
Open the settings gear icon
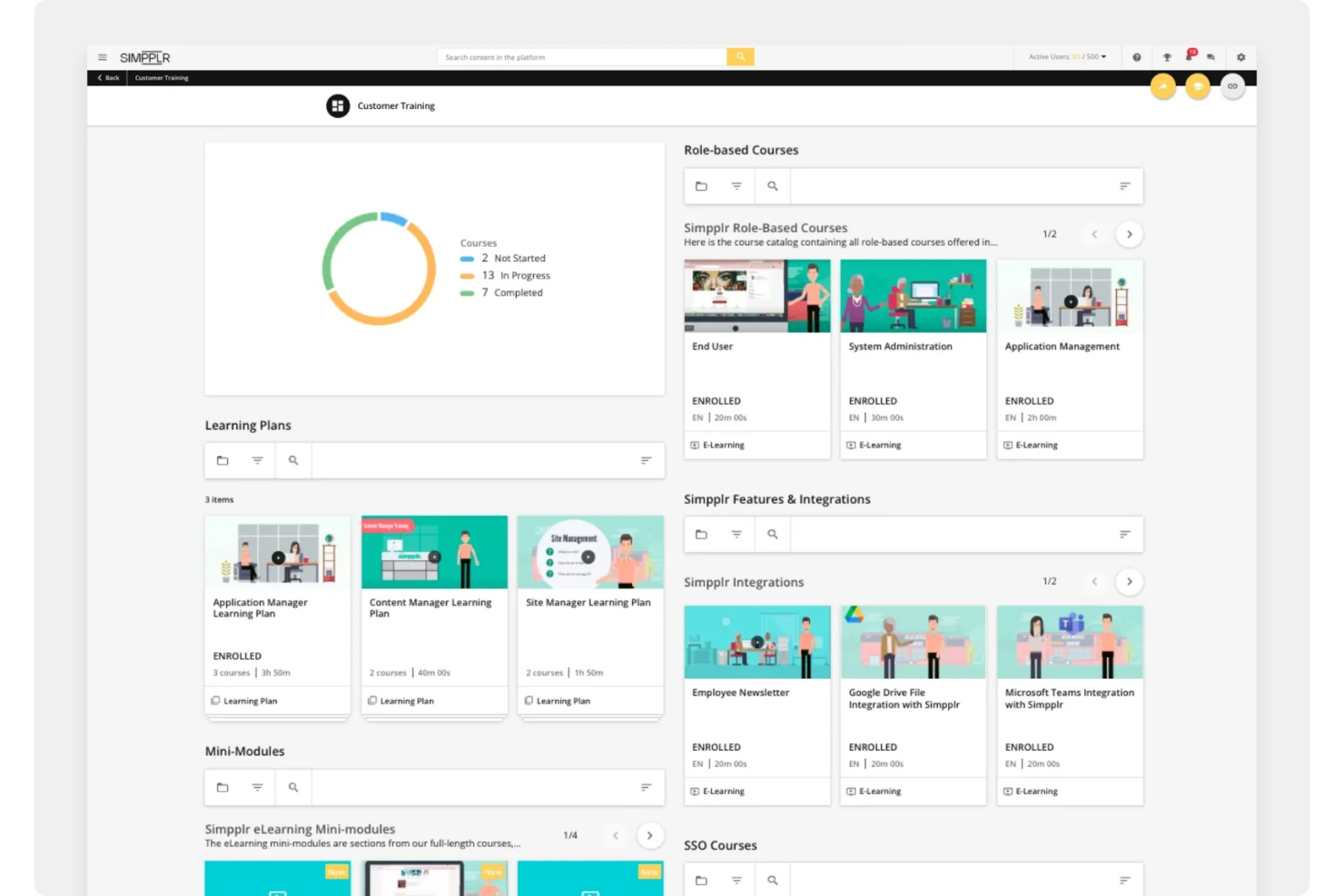(x=1241, y=56)
